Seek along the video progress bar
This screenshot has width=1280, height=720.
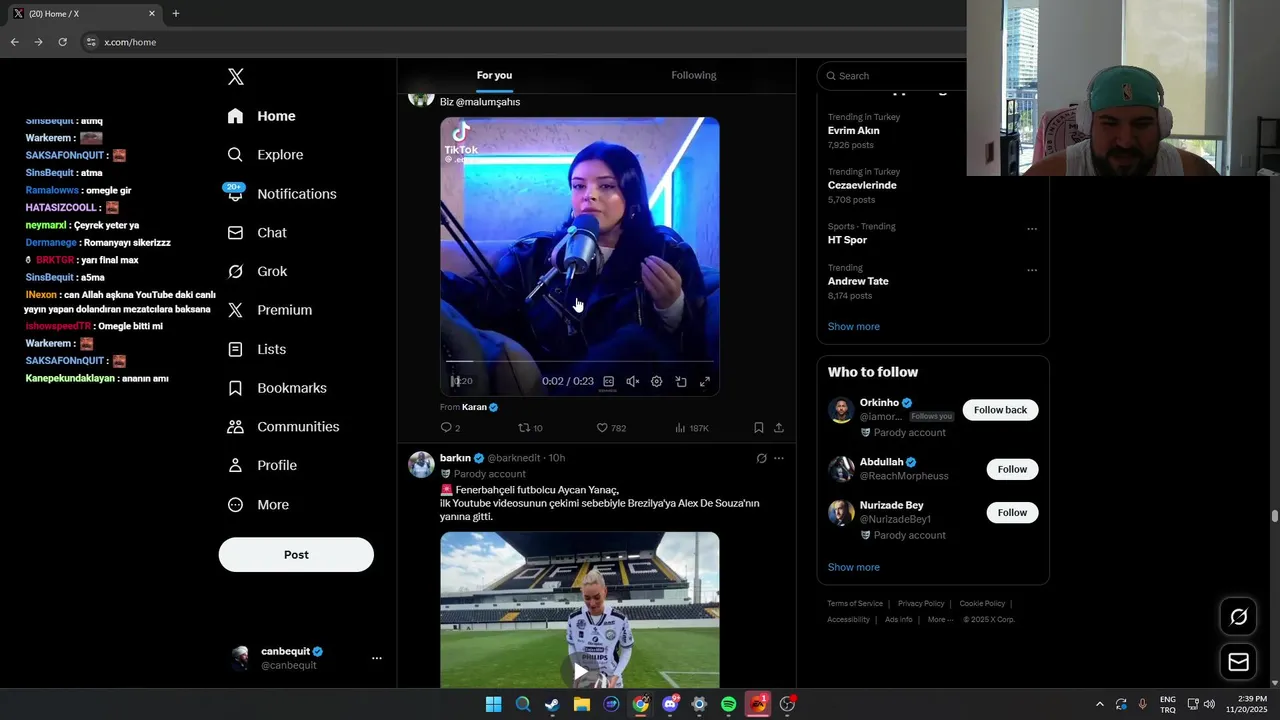click(x=580, y=360)
